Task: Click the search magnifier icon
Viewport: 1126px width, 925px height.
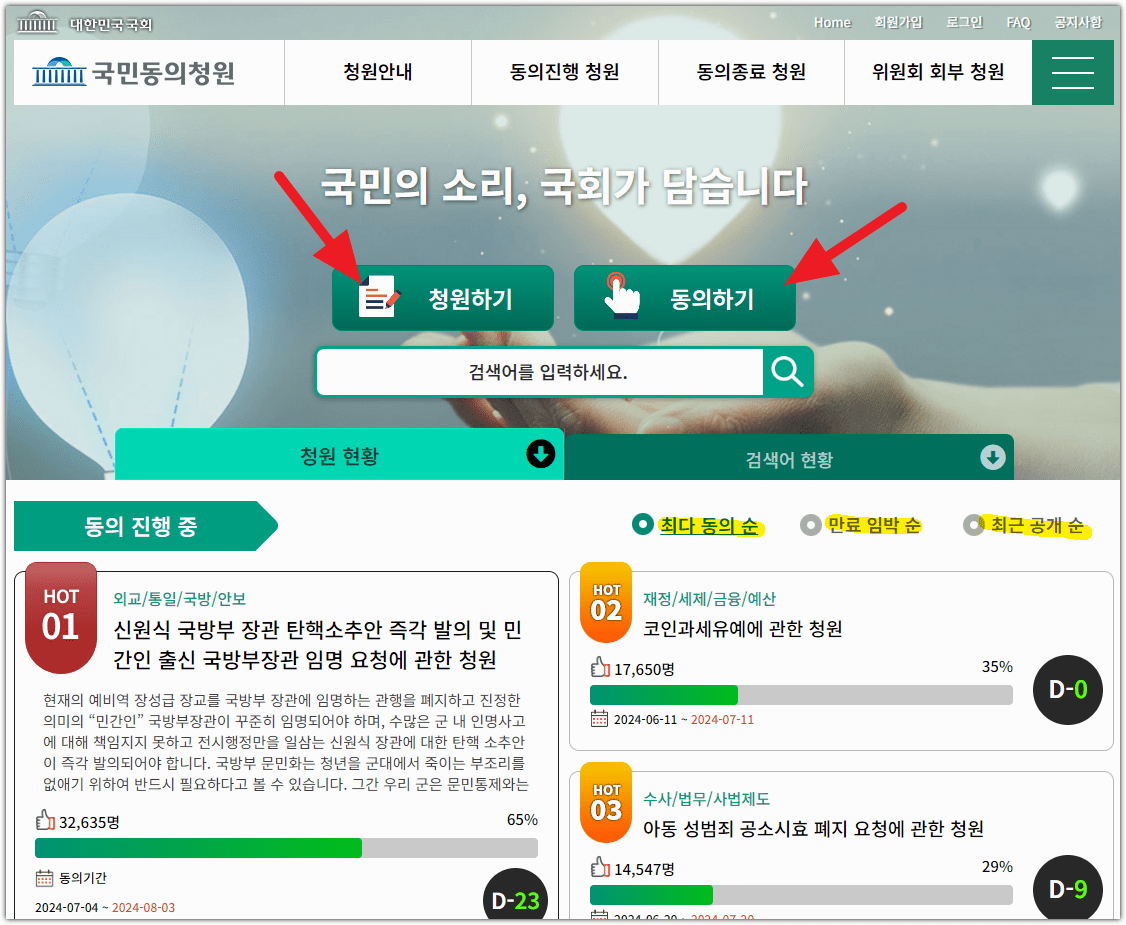Action: pyautogui.click(x=788, y=371)
